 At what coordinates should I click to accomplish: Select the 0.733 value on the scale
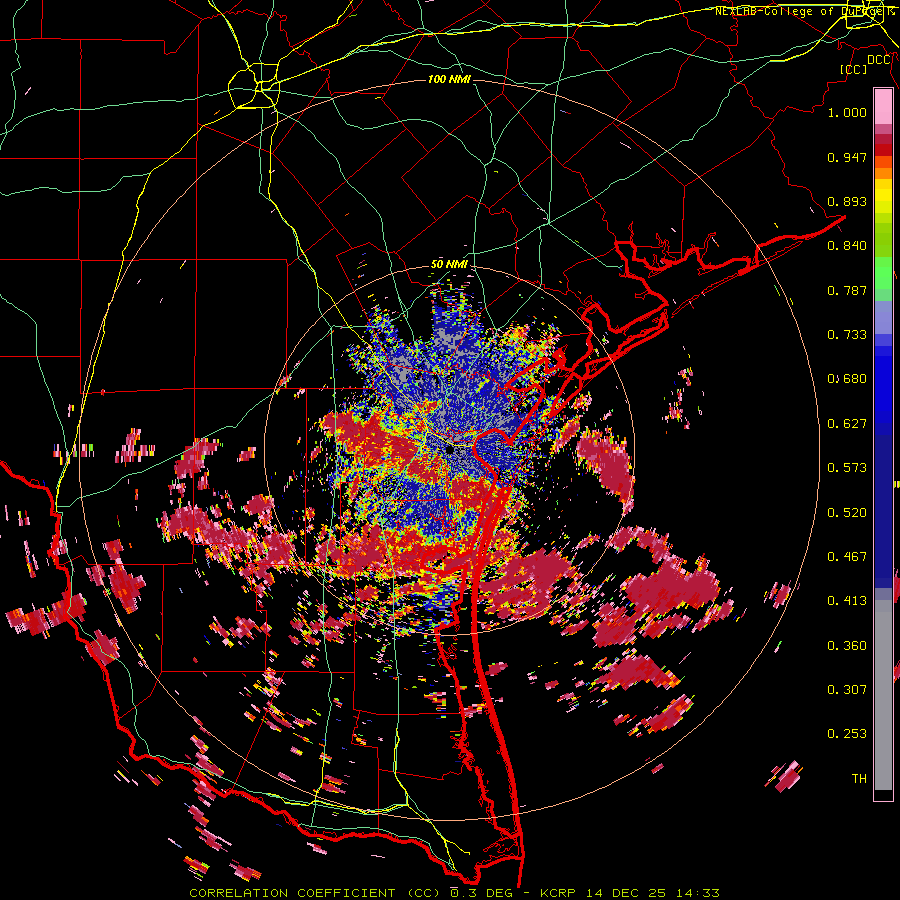tap(847, 335)
